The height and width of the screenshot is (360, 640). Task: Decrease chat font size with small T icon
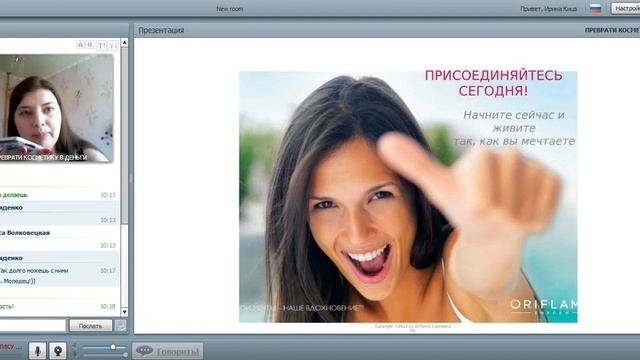point(113,45)
